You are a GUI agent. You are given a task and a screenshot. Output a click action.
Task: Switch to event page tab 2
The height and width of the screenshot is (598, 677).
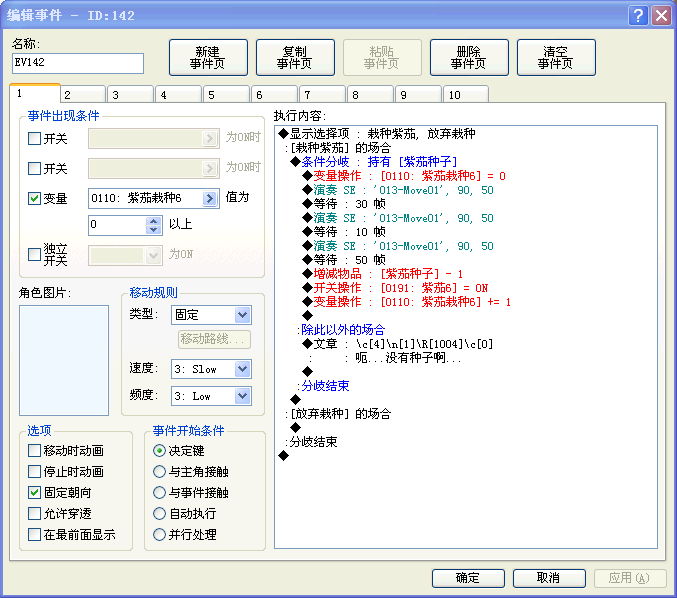(x=83, y=95)
